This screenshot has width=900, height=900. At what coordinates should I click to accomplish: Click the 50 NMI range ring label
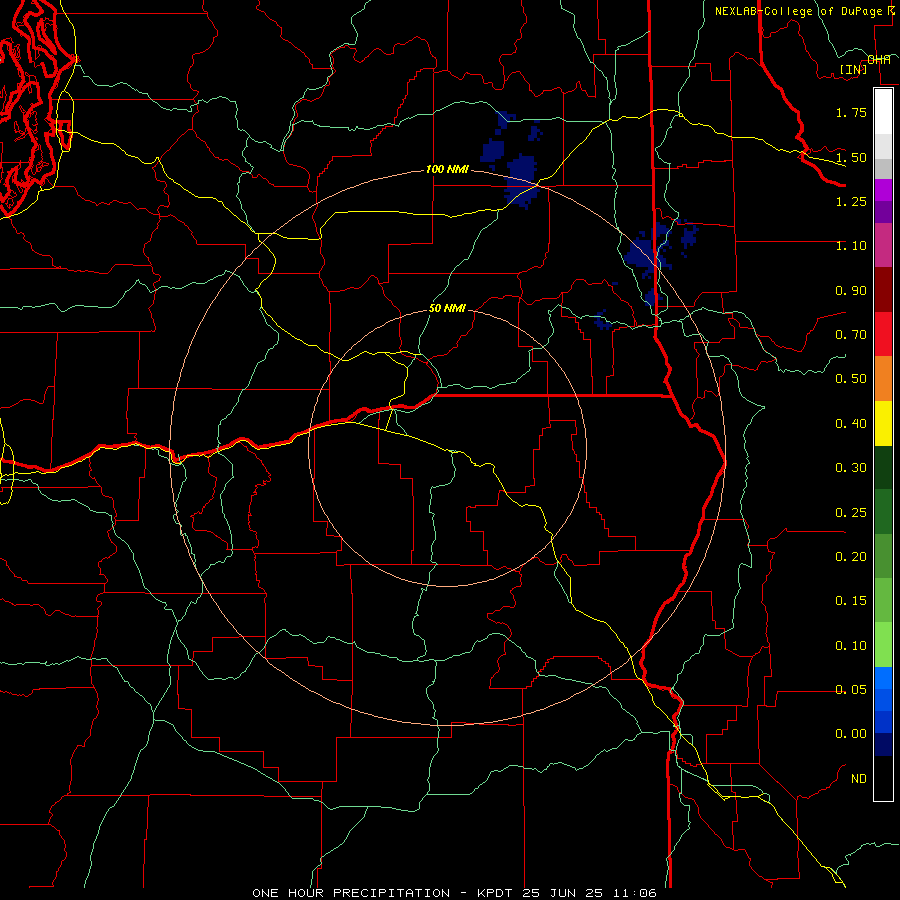pyautogui.click(x=447, y=308)
